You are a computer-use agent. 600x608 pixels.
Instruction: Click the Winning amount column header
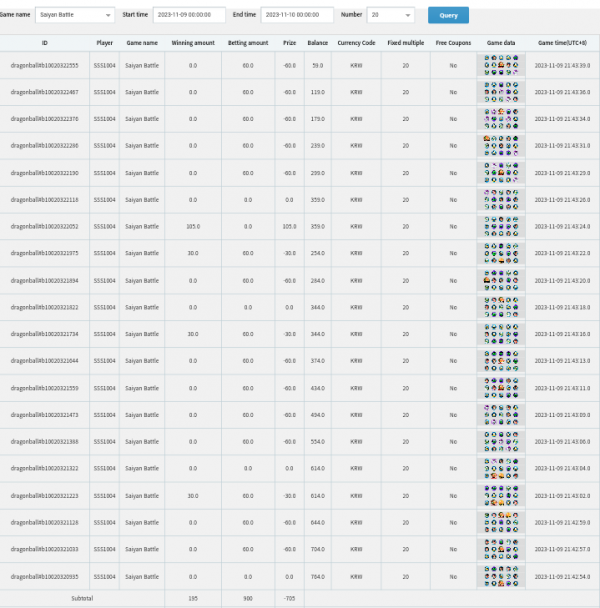pos(193,43)
